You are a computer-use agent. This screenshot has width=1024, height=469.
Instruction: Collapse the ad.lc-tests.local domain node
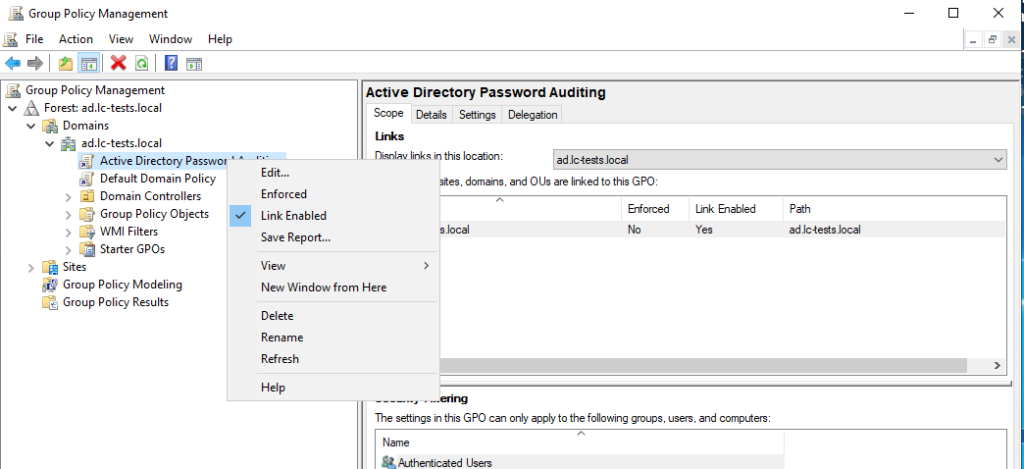[x=50, y=143]
